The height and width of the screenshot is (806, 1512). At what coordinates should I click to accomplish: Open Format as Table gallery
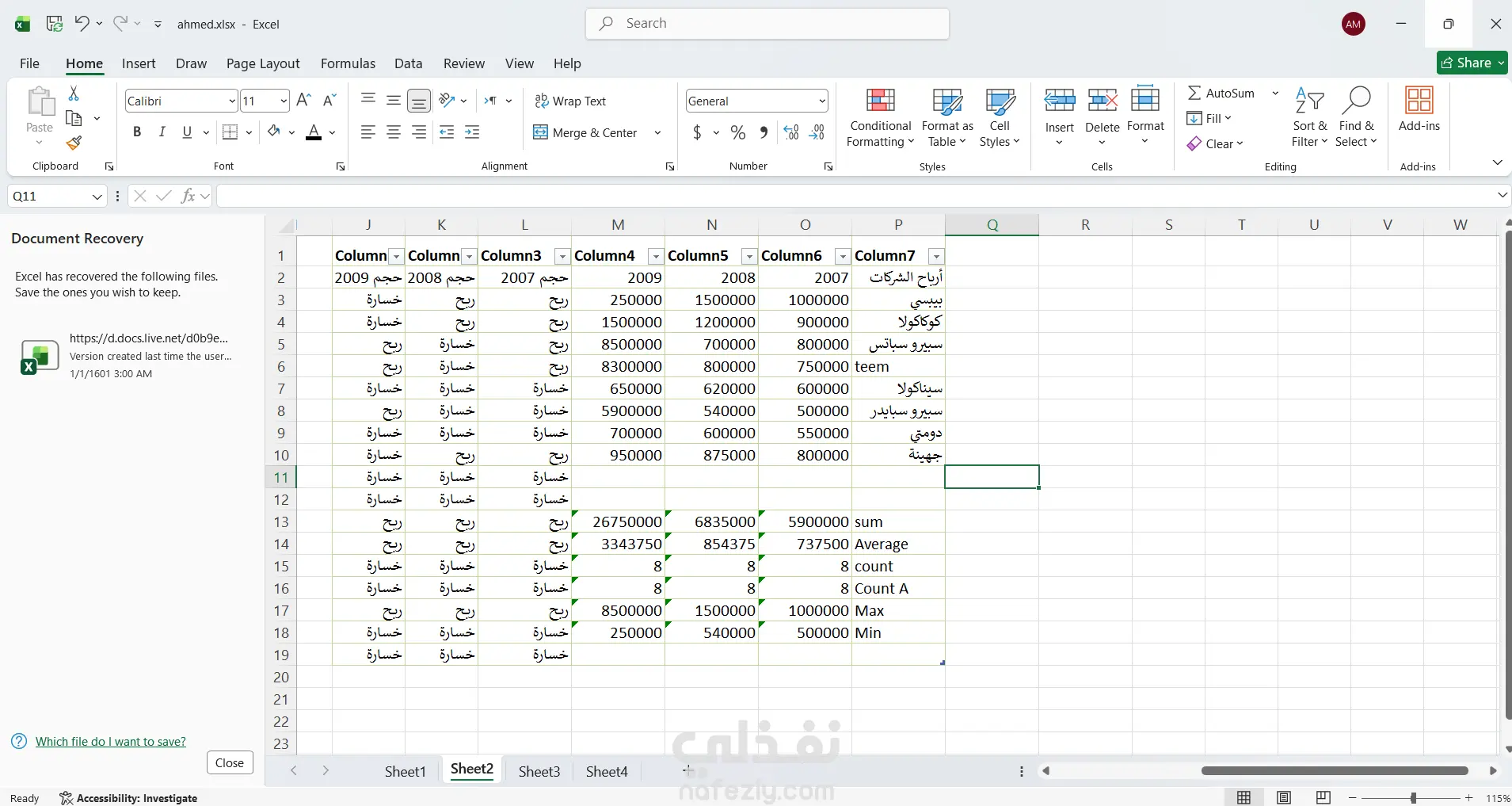tap(947, 117)
